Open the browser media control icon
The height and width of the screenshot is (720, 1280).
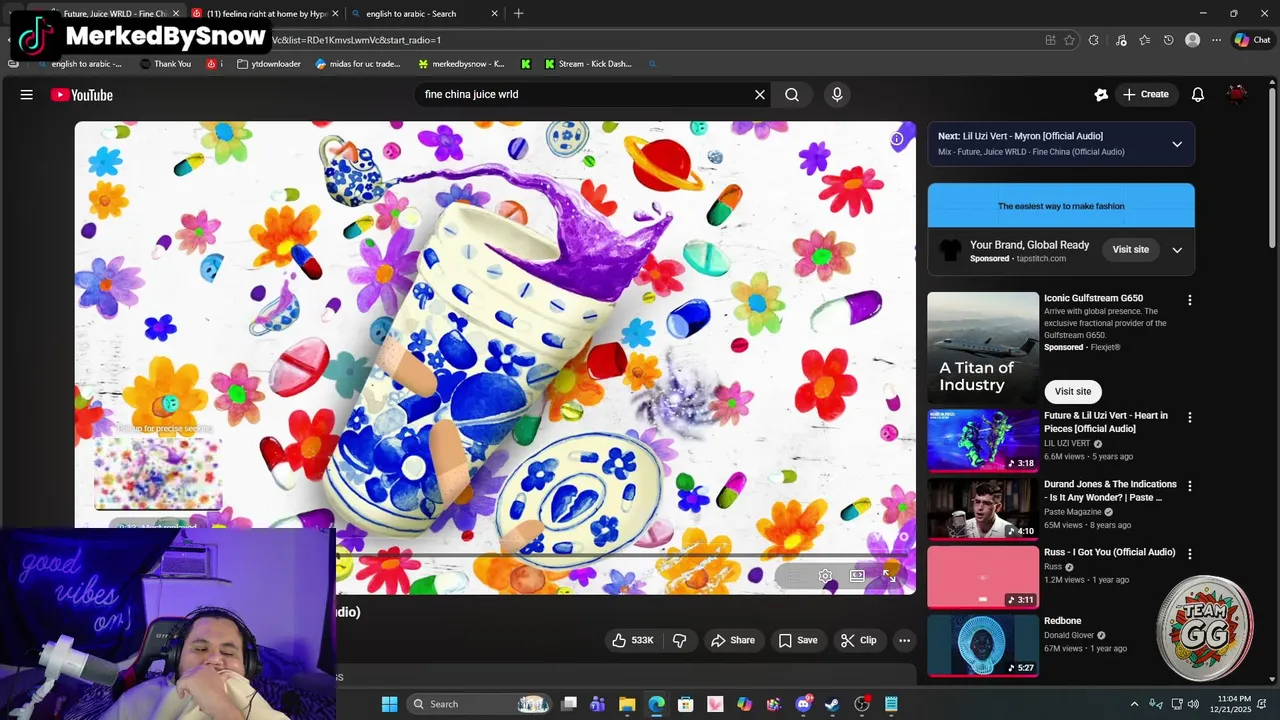click(x=1121, y=40)
